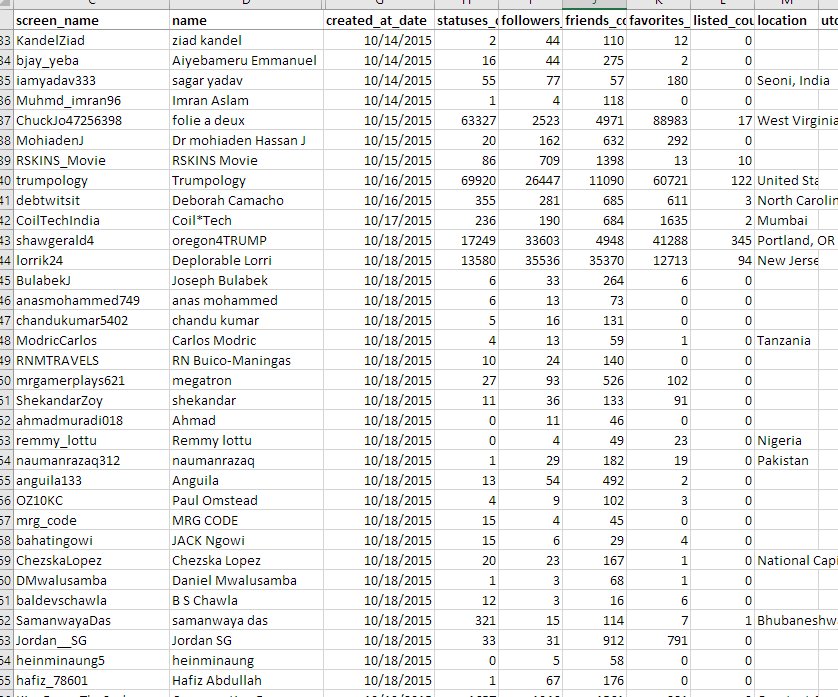The image size is (838, 697).
Task: Select name cell Deplorable Lorri
Action: (246, 260)
